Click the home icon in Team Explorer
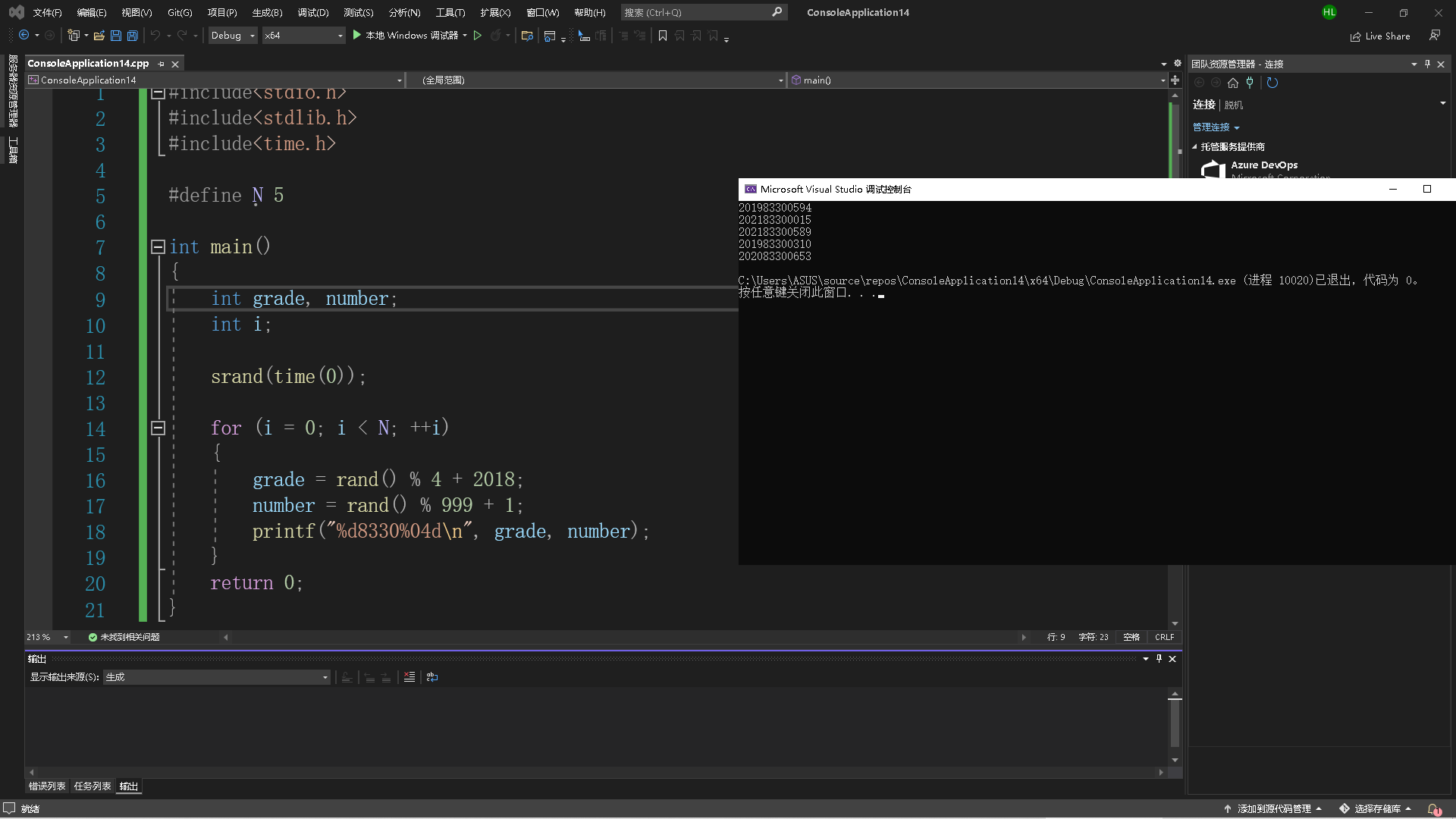Image resolution: width=1456 pixels, height=819 pixels. coord(1233,83)
